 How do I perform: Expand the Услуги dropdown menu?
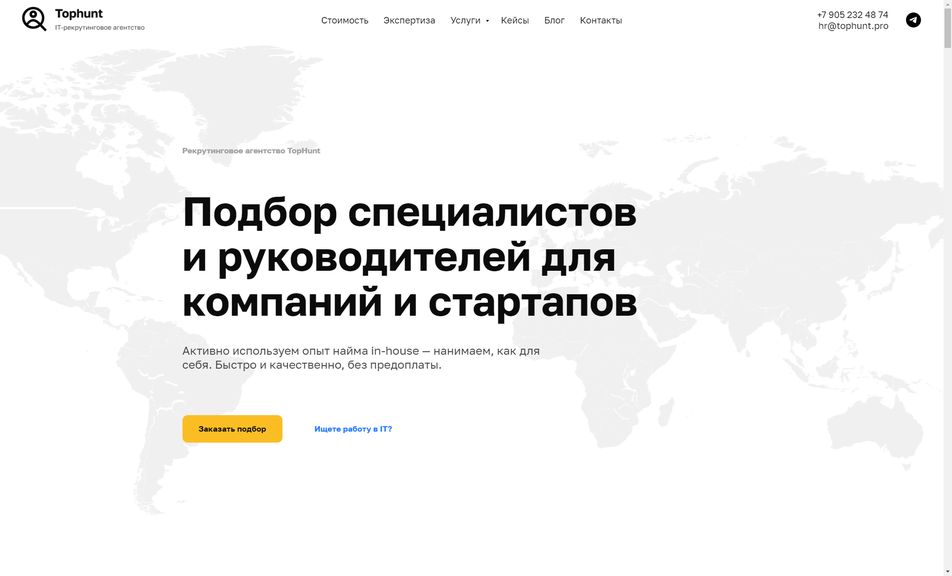pos(469,20)
